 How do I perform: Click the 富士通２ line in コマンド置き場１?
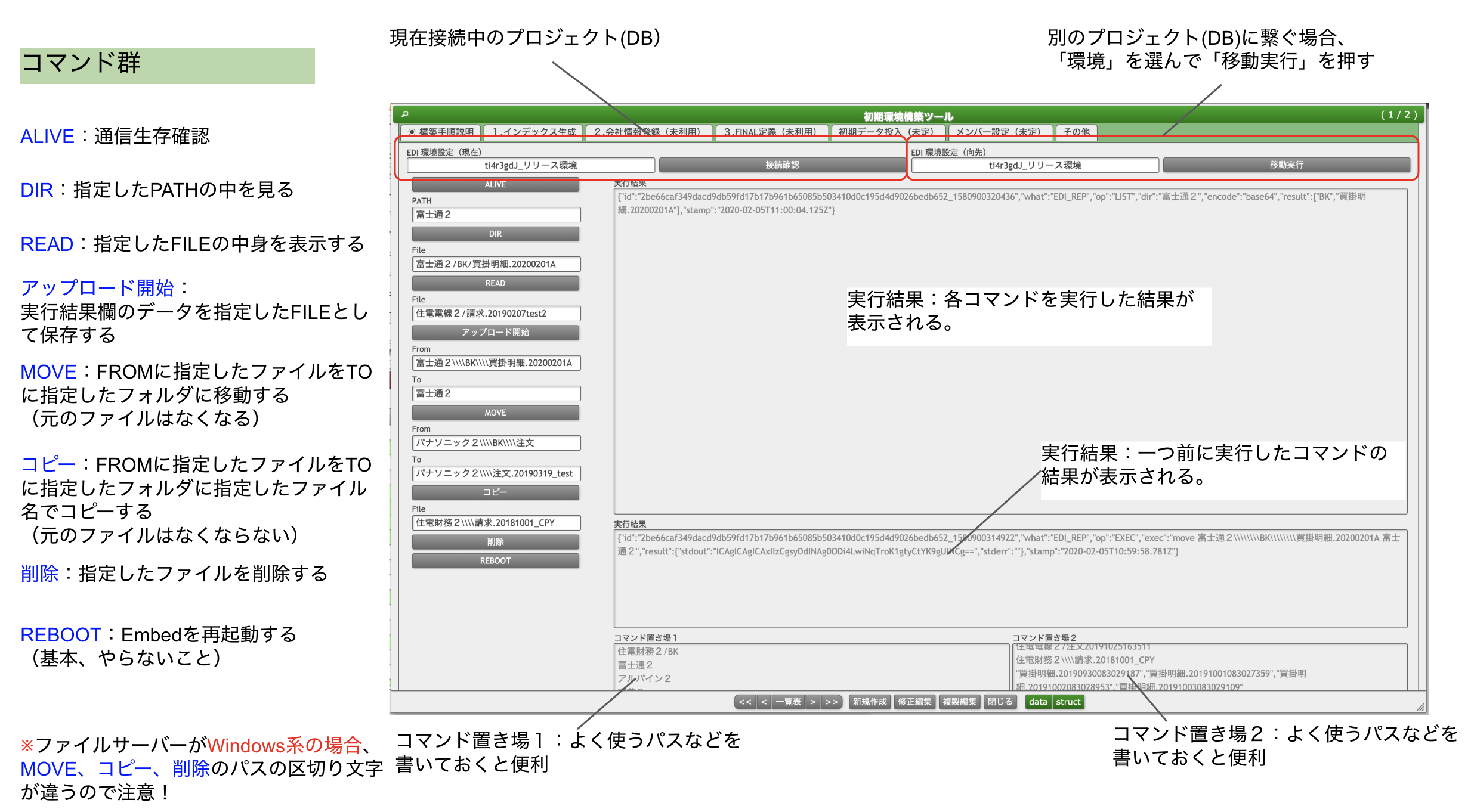635,665
